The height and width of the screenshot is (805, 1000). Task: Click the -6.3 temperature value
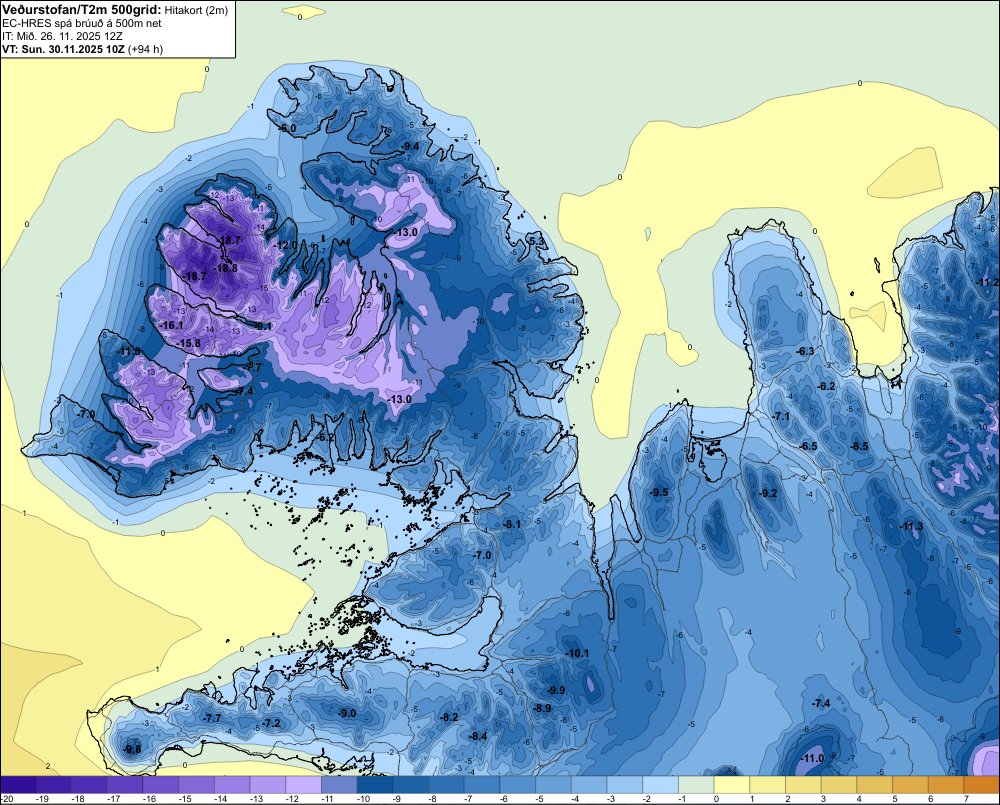(805, 351)
